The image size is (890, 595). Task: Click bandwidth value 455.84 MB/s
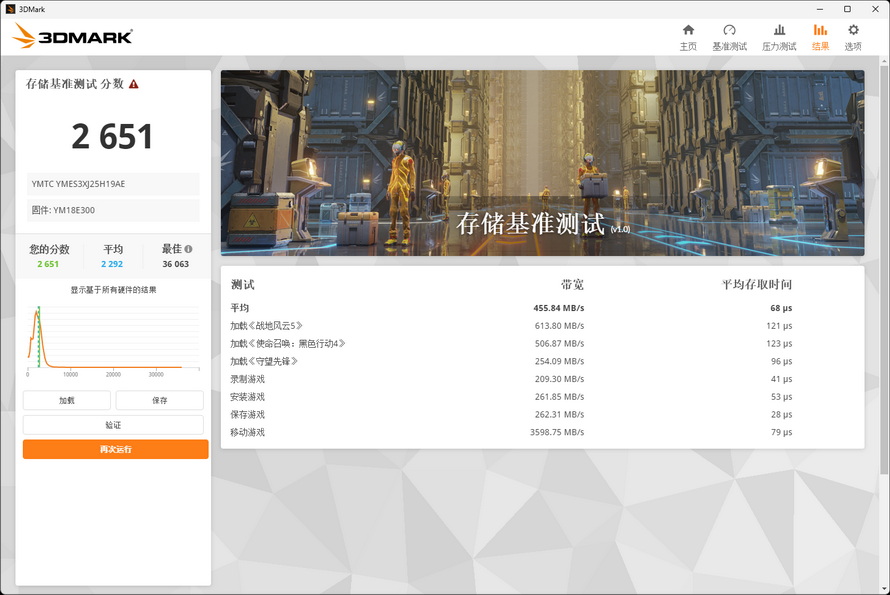coord(559,308)
